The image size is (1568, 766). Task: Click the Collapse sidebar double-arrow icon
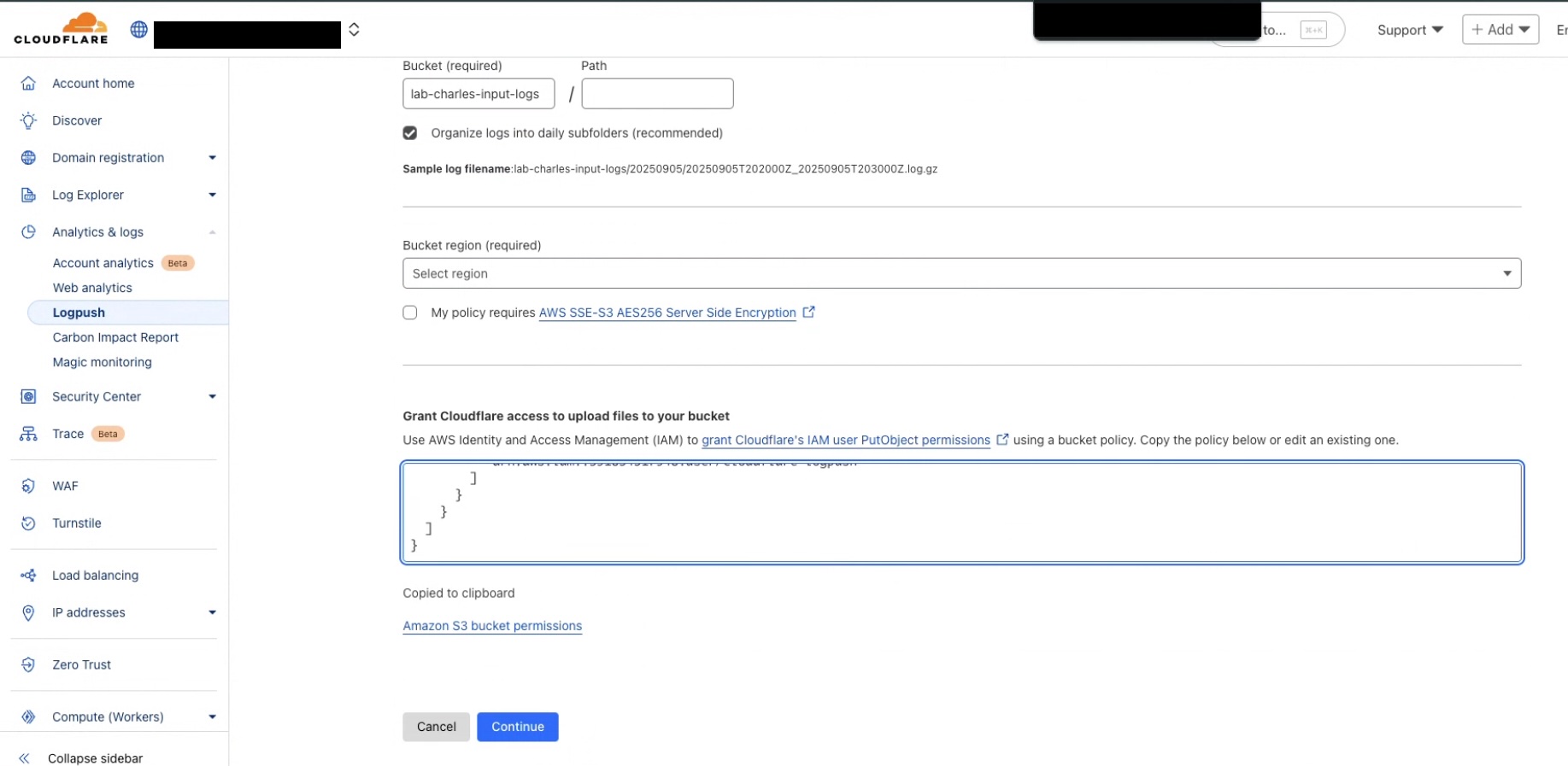24,758
